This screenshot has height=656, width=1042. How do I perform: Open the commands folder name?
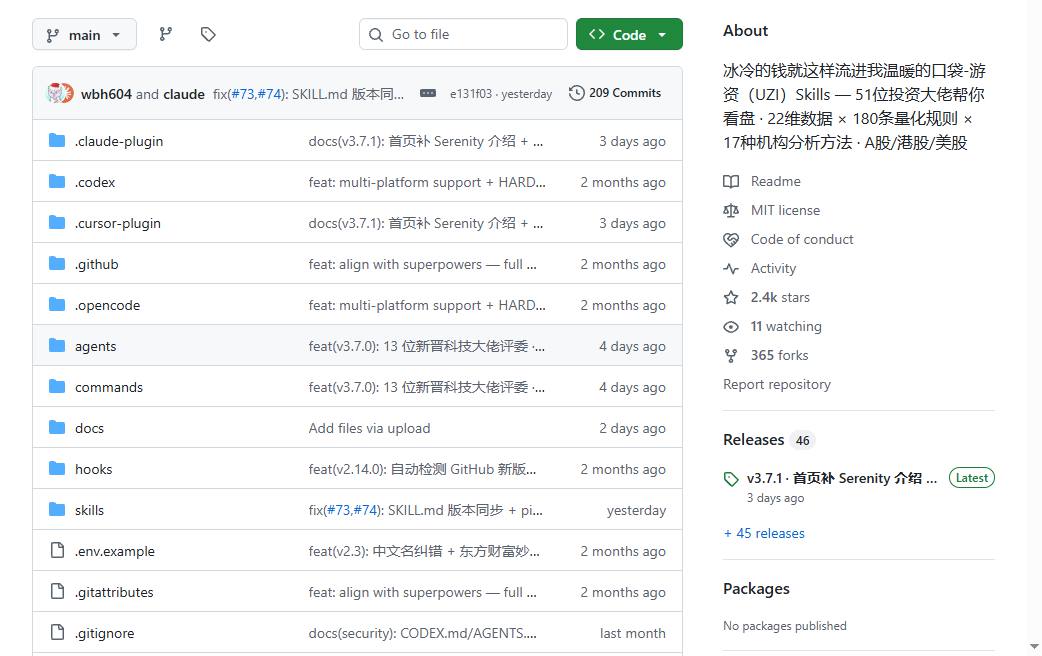pyautogui.click(x=109, y=387)
